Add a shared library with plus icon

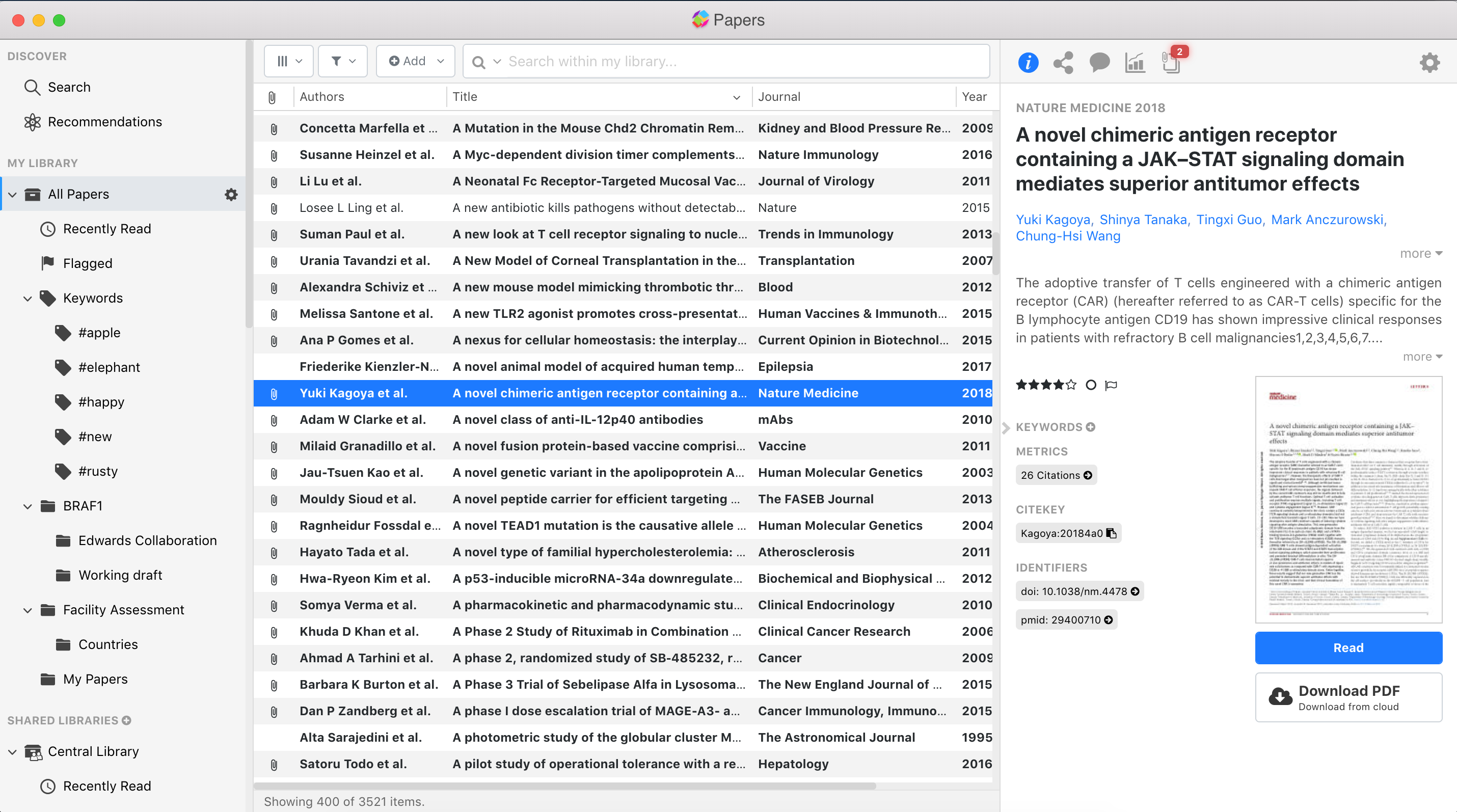point(127,720)
